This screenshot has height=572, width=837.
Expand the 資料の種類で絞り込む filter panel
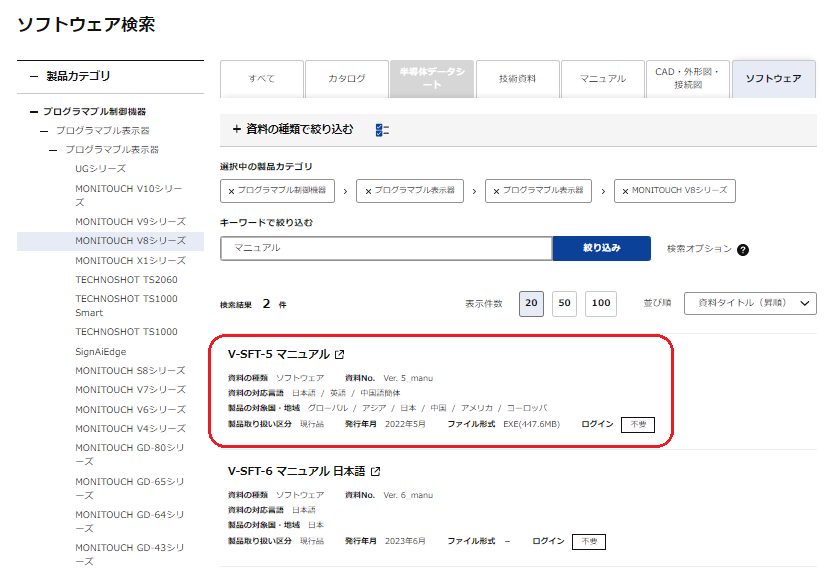(x=237, y=129)
